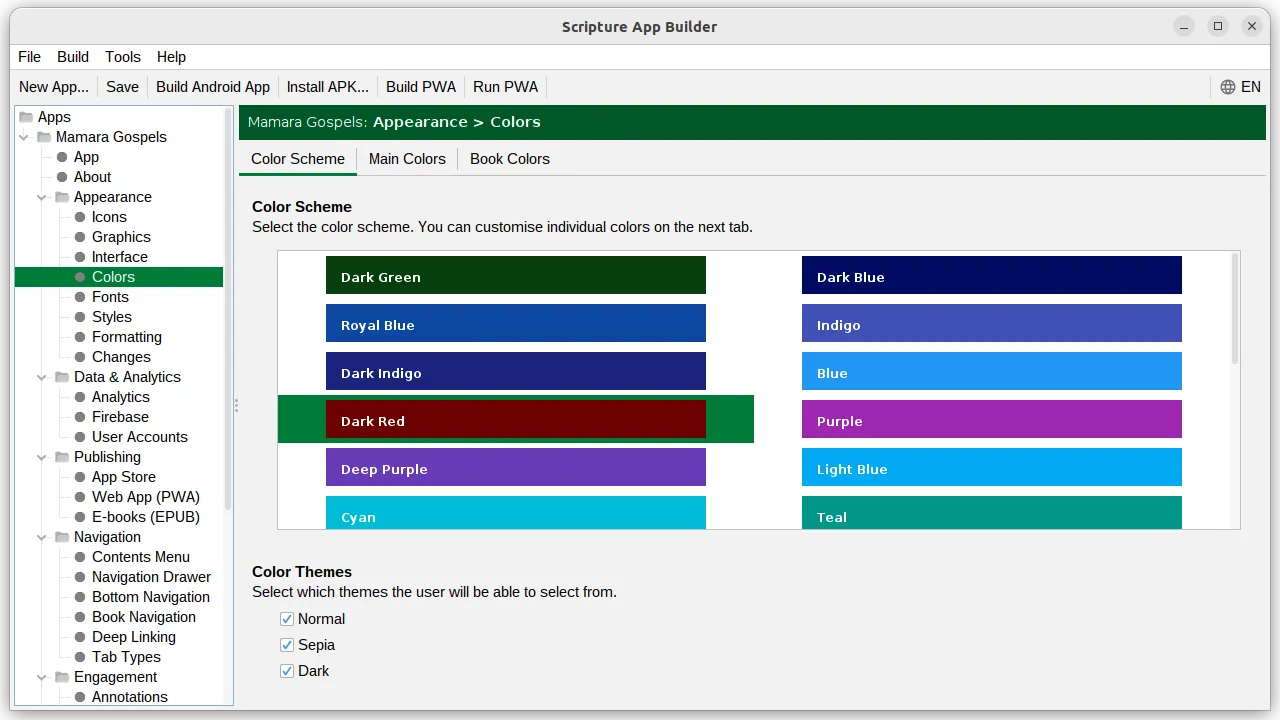Toggle the Dark theme checkbox
Viewport: 1280px width, 720px height.
[x=287, y=671]
